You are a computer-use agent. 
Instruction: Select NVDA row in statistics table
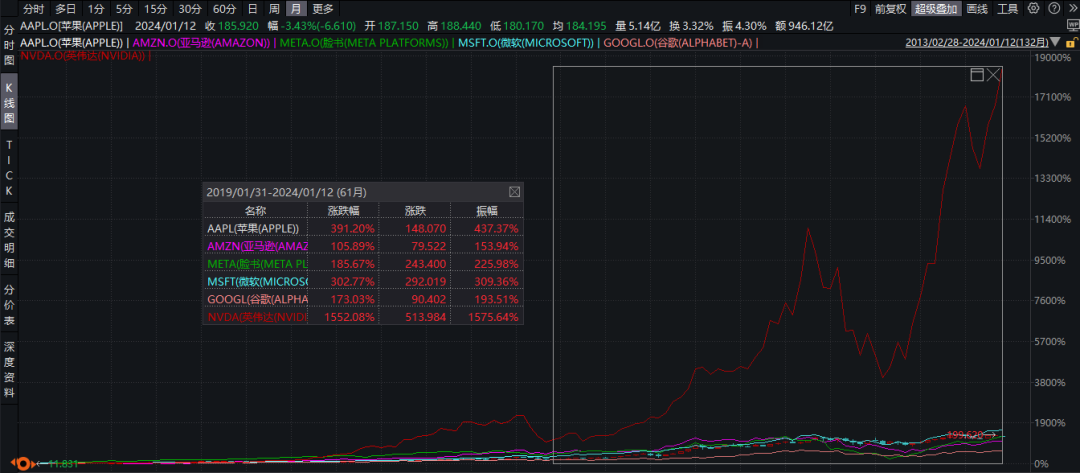(x=363, y=317)
